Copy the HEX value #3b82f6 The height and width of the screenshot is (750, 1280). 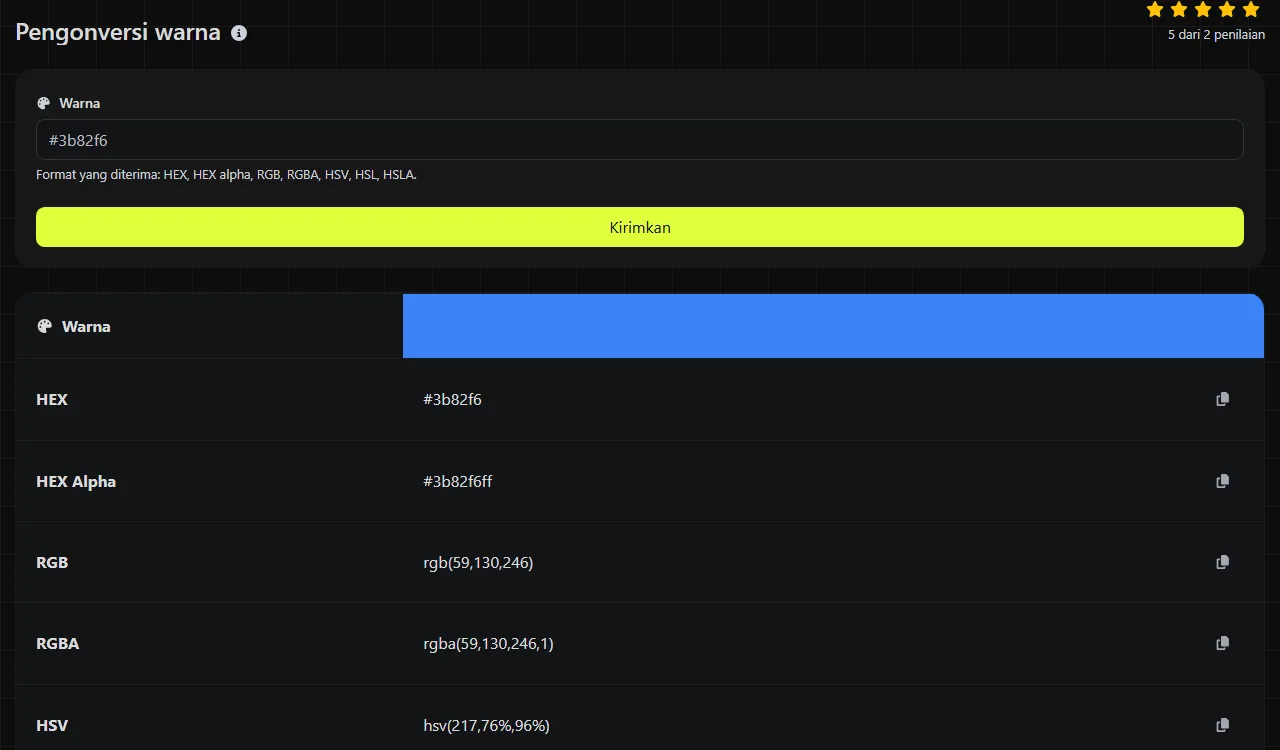pos(1222,399)
